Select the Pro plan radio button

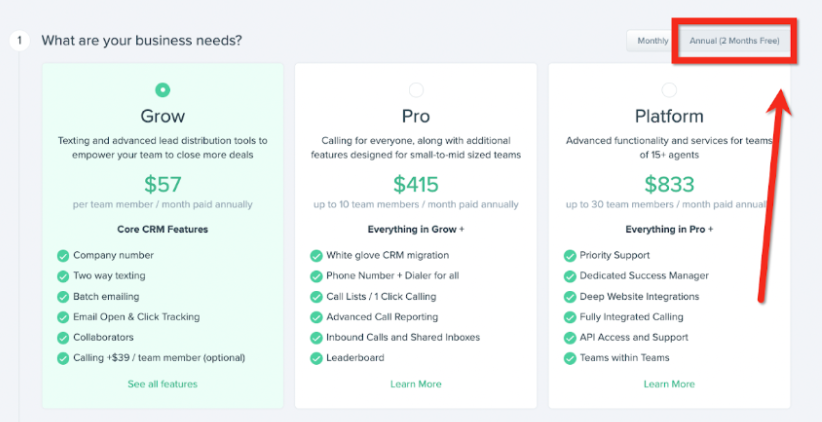pyautogui.click(x=416, y=90)
